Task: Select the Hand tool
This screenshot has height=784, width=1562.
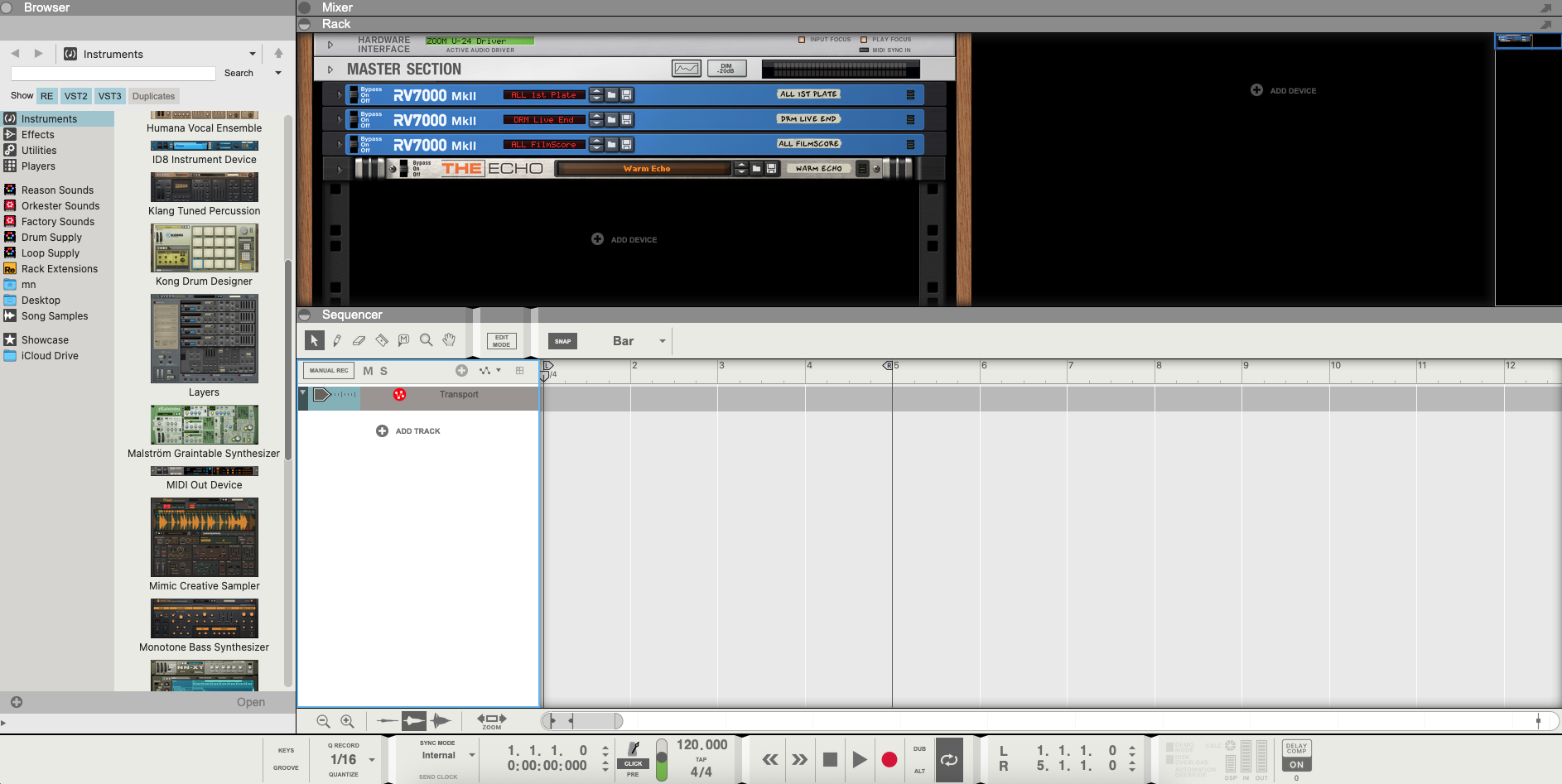Action: [x=449, y=340]
